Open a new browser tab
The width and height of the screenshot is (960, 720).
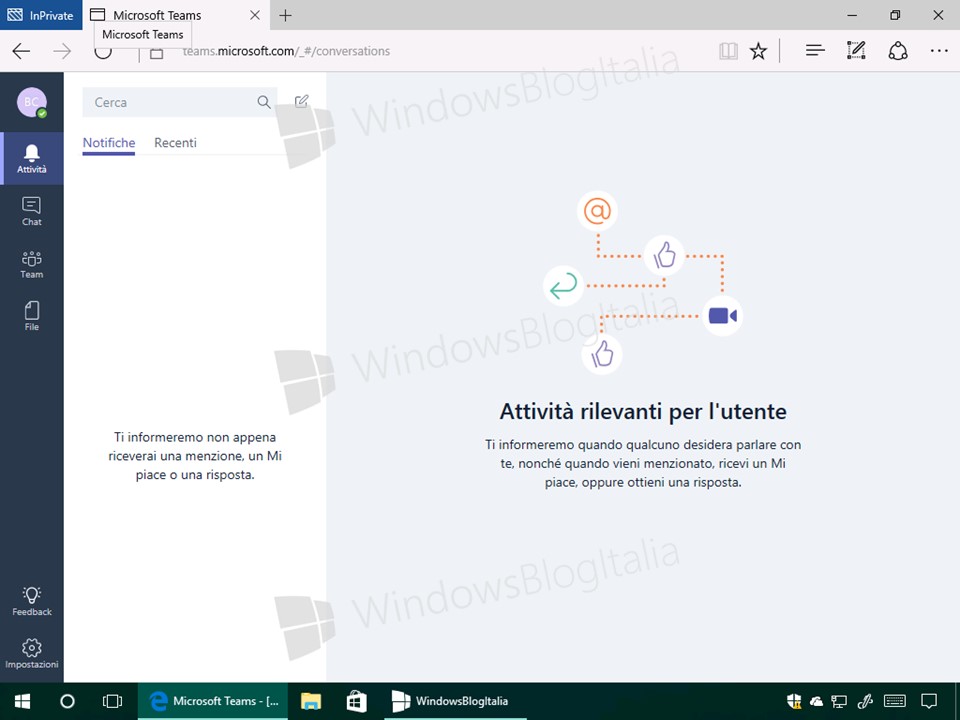[x=285, y=15]
